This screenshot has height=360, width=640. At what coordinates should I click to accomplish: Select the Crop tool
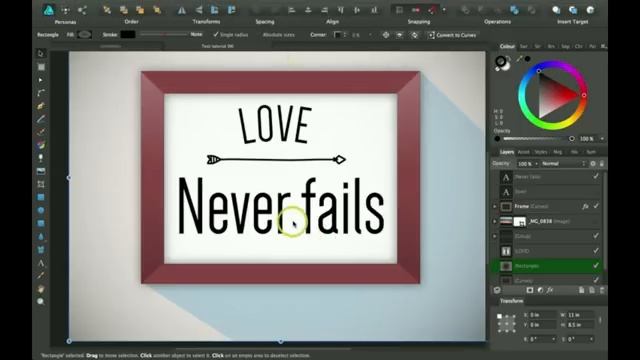40,184
